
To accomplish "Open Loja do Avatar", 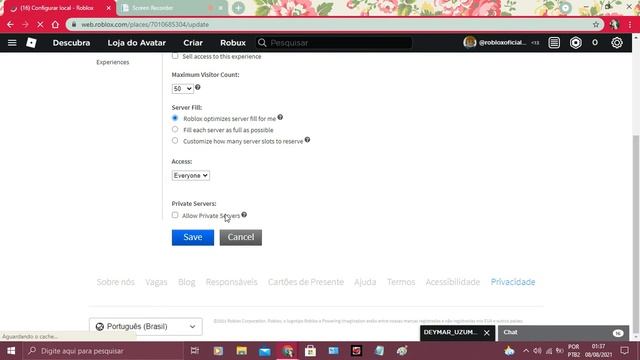I will [137, 42].
